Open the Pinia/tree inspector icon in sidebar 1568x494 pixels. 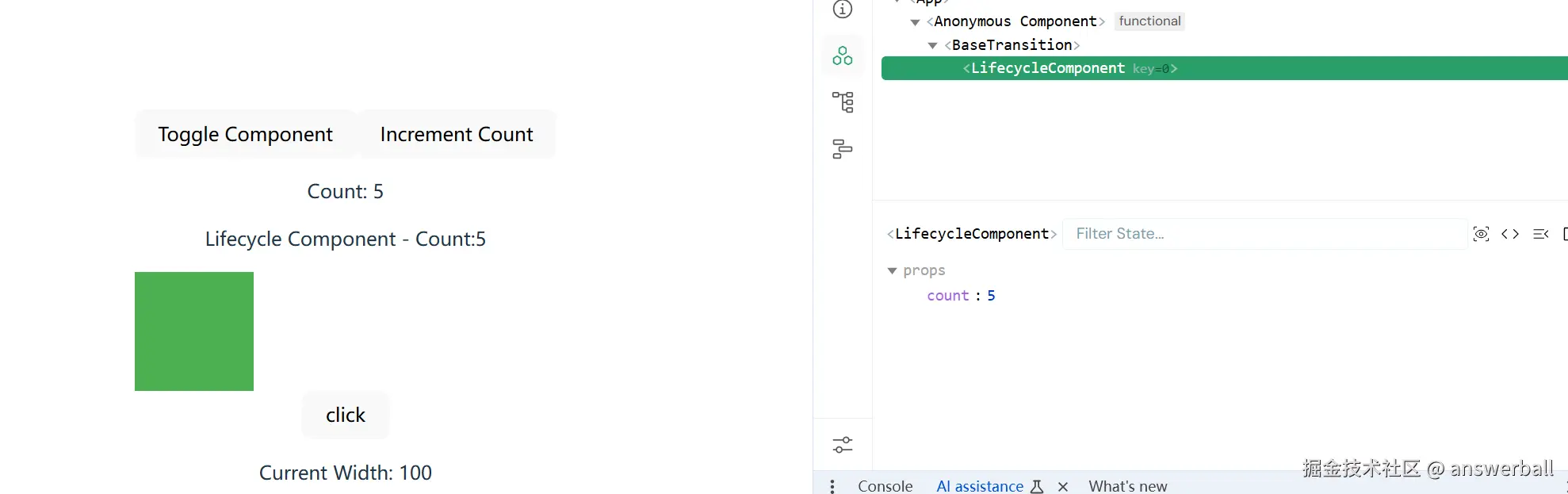click(x=843, y=102)
